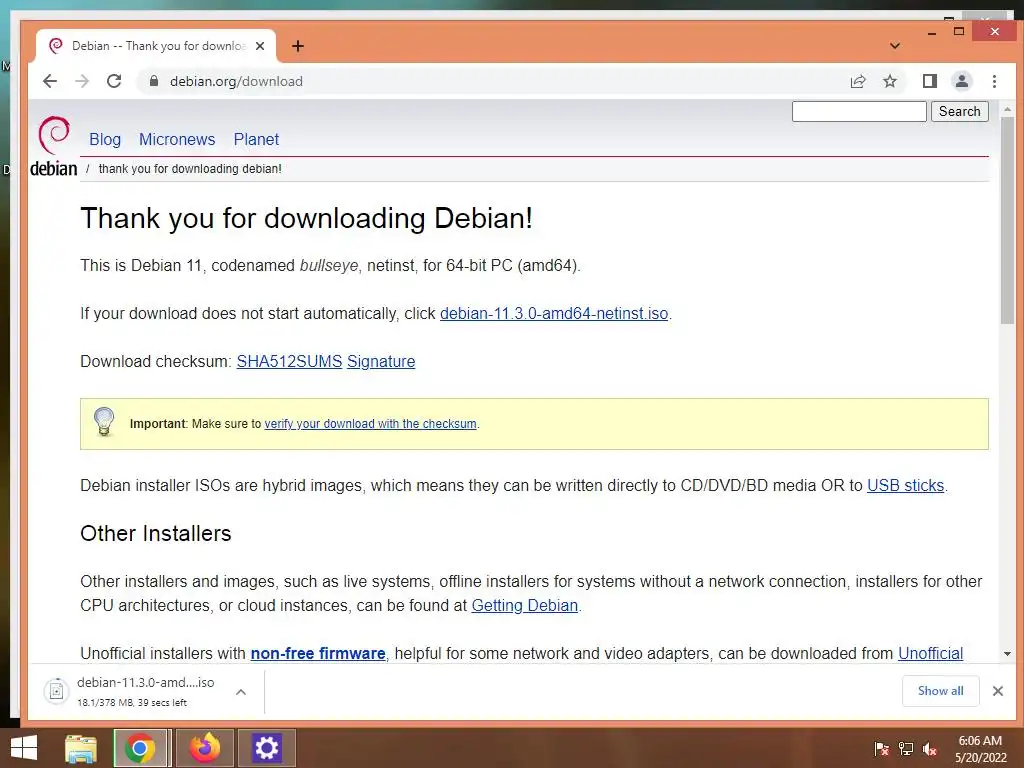1024x768 pixels.
Task: Click the lightbulb tip icon
Action: coord(104,422)
